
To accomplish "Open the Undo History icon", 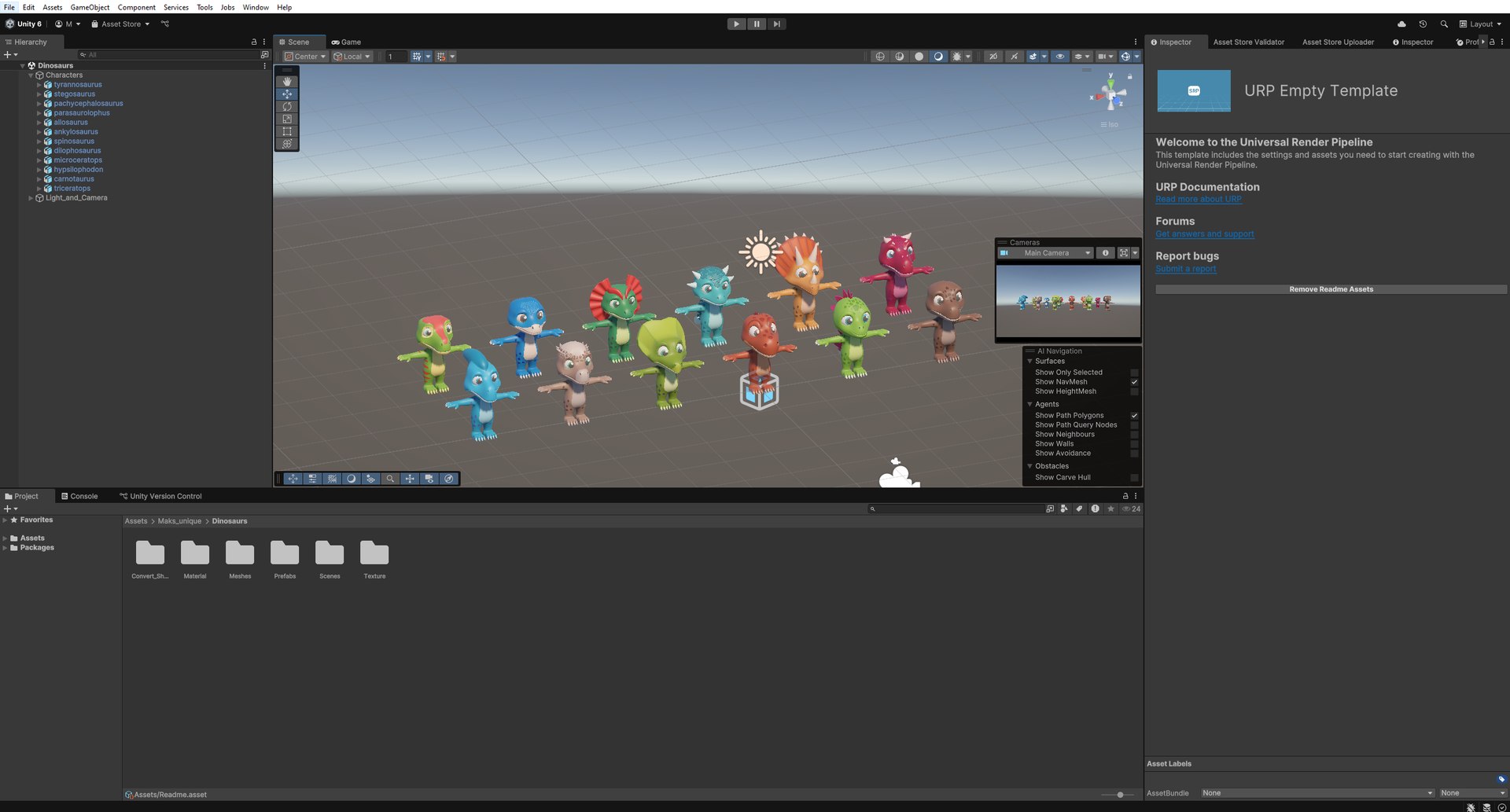I will [x=1423, y=24].
